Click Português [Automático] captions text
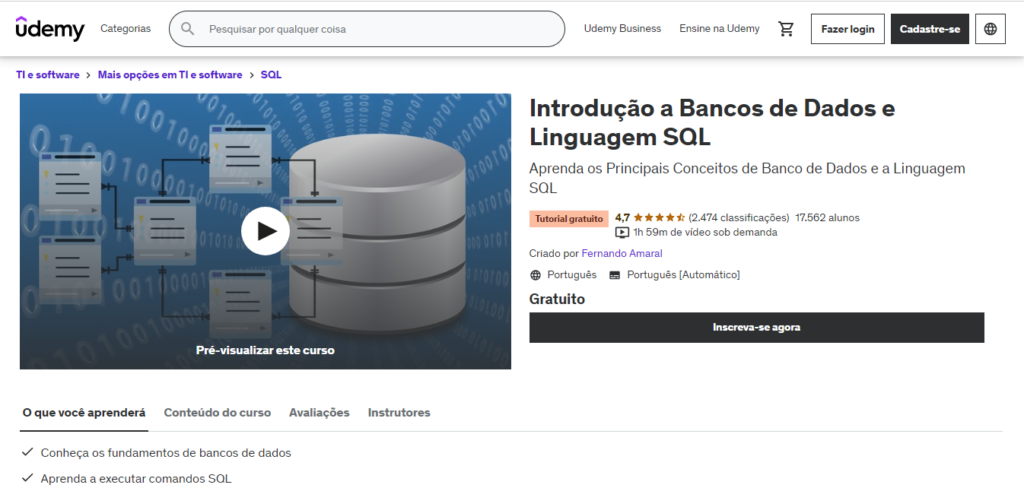The image size is (1024, 488). point(683,275)
